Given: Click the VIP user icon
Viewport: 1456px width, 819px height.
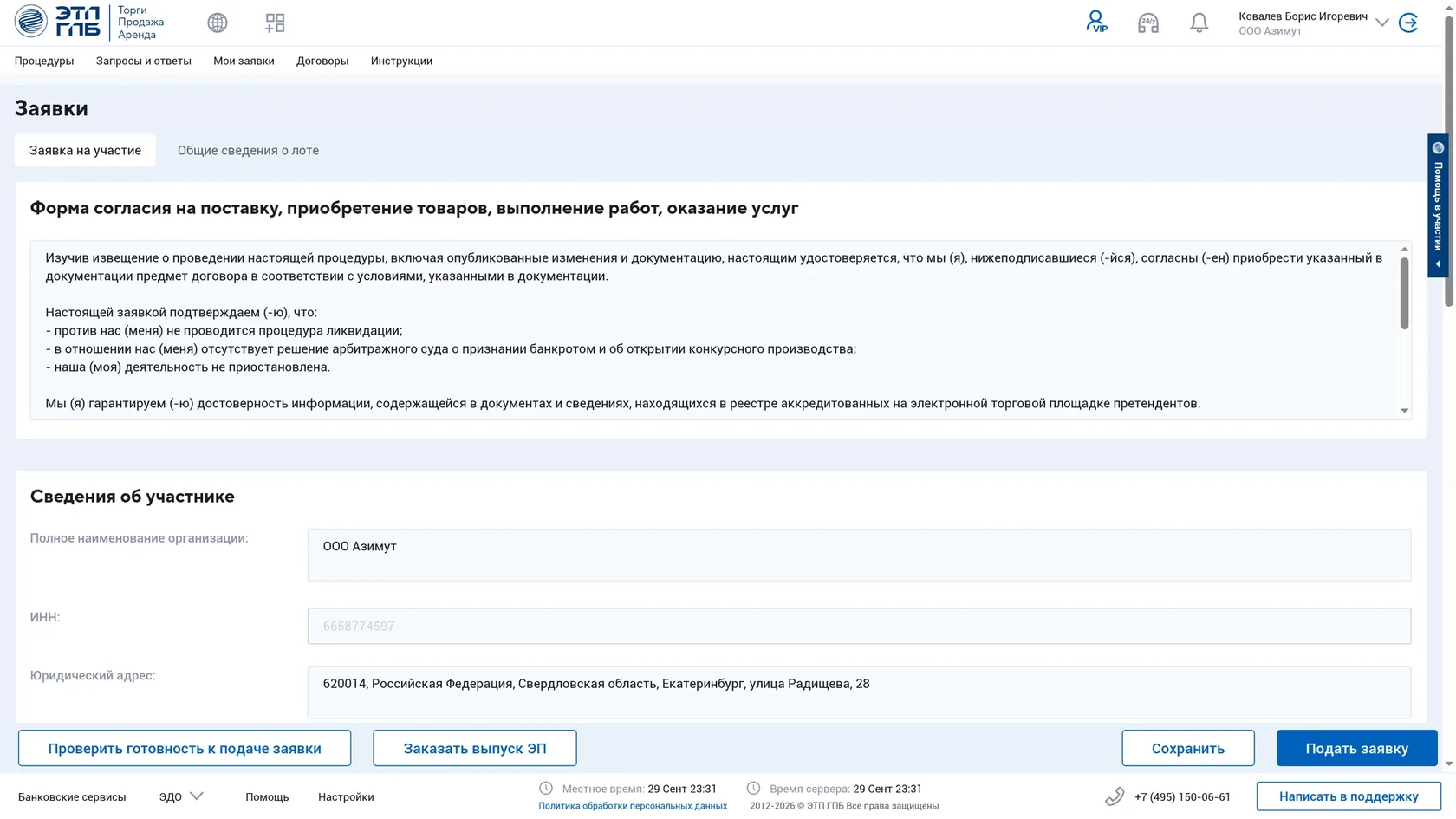Looking at the screenshot, I should (x=1096, y=22).
